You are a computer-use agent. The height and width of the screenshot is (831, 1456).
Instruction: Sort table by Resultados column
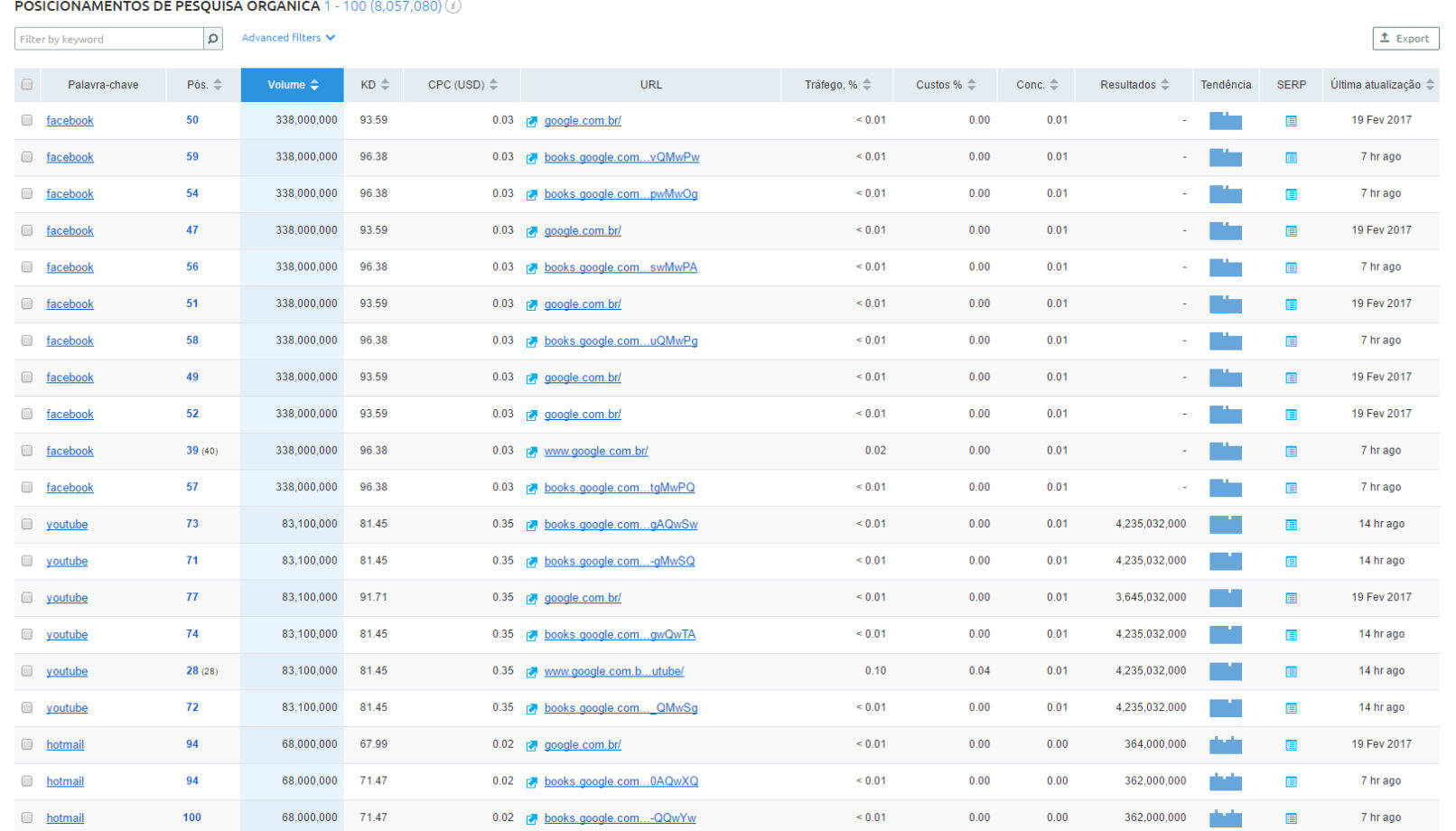click(x=1134, y=85)
